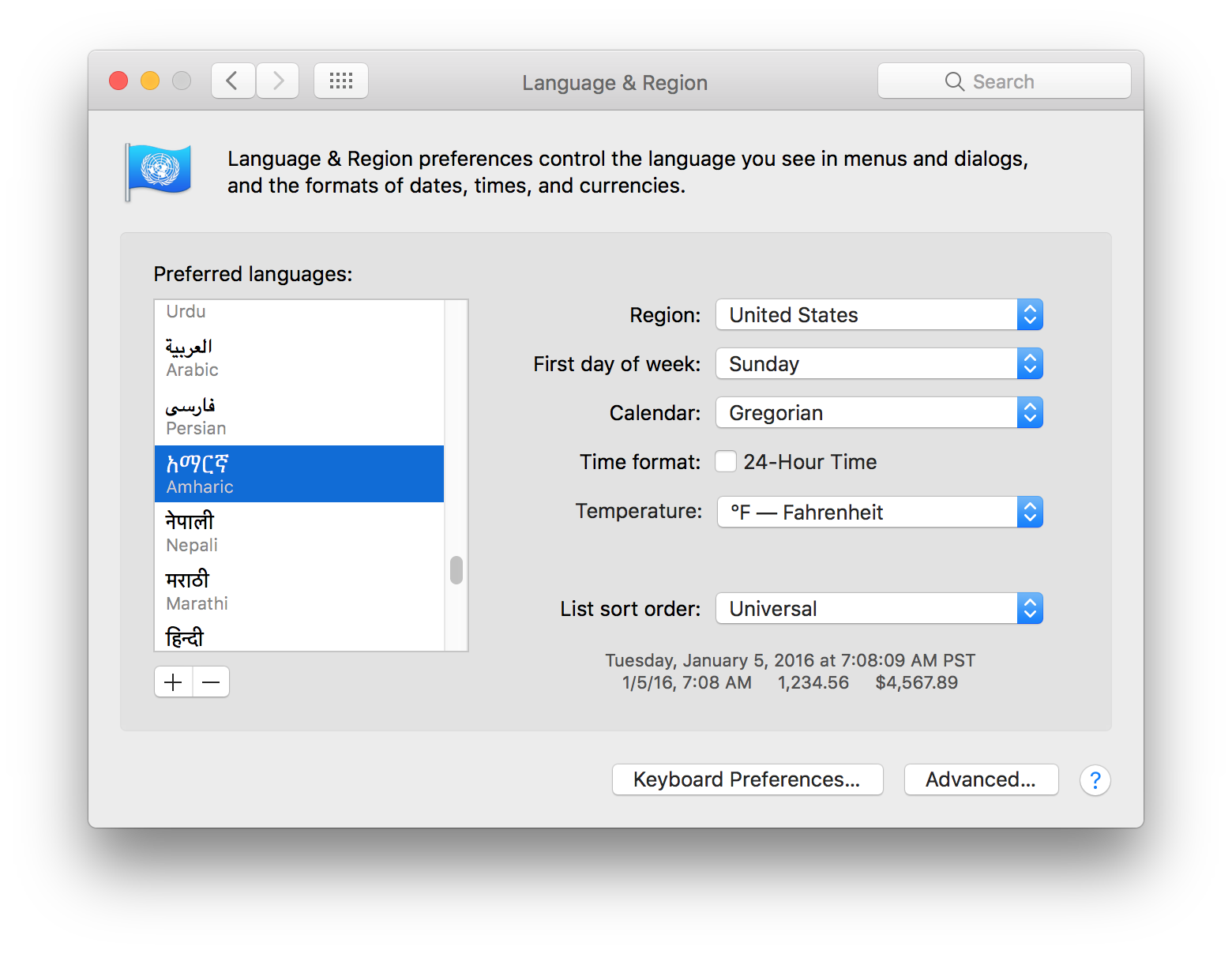Click the United Nations flag icon

159,171
